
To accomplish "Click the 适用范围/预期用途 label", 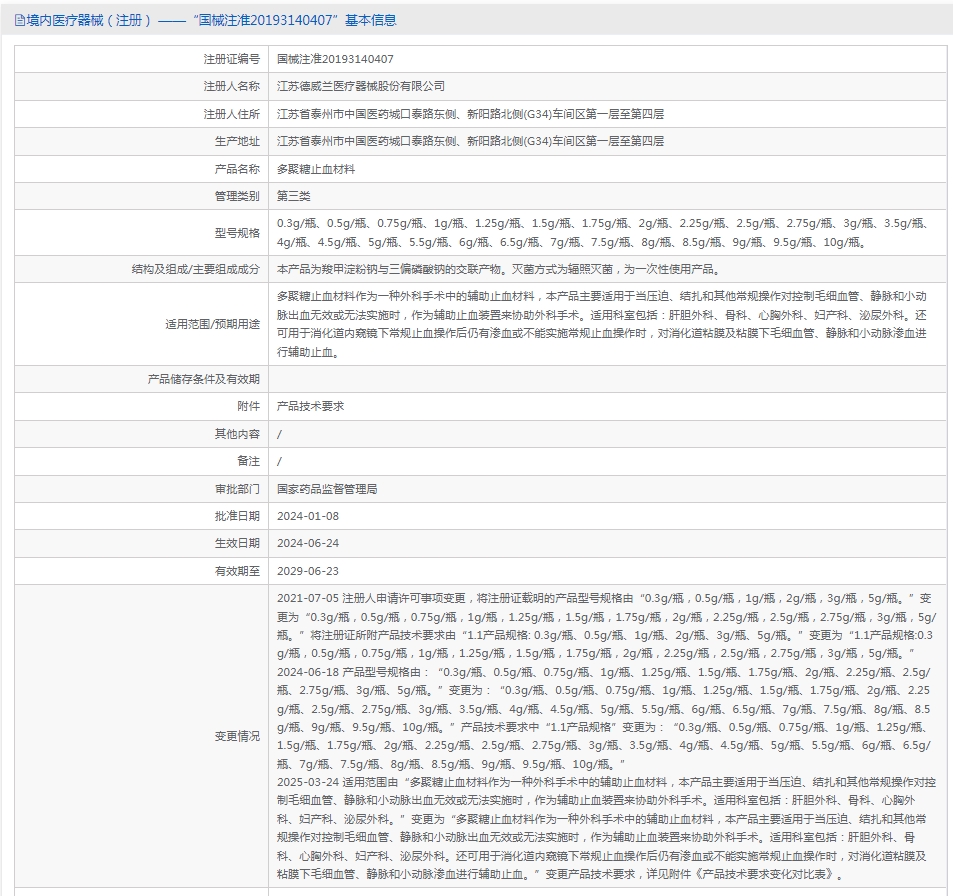I will (x=213, y=324).
